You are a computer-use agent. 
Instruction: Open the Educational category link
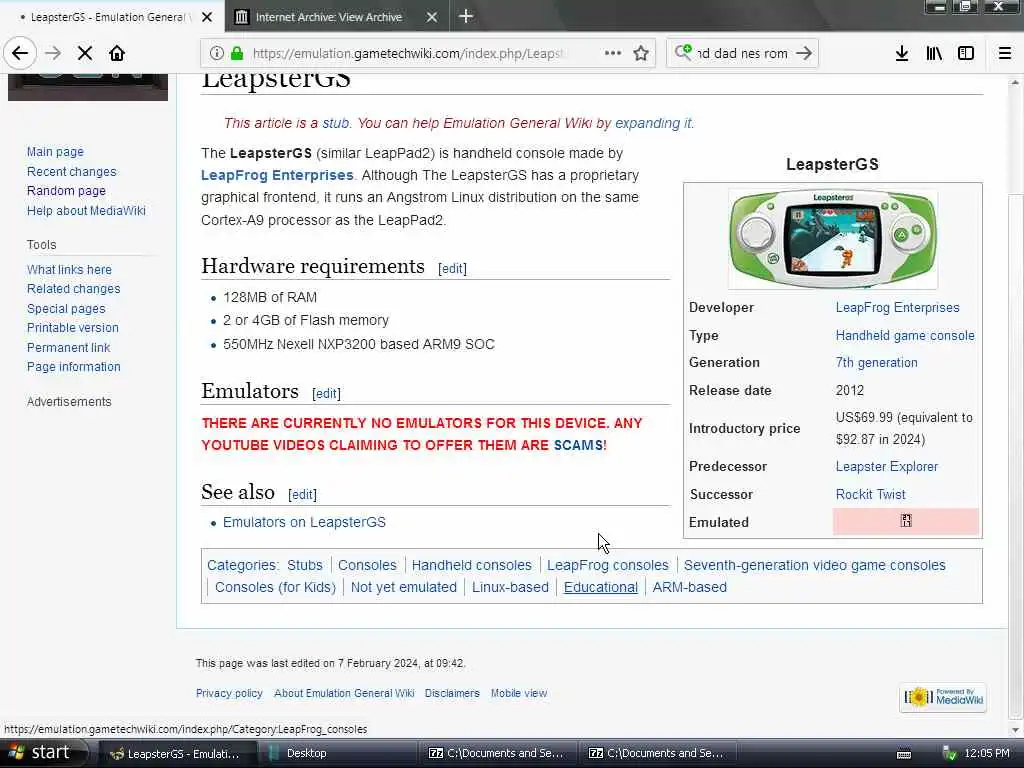point(601,587)
